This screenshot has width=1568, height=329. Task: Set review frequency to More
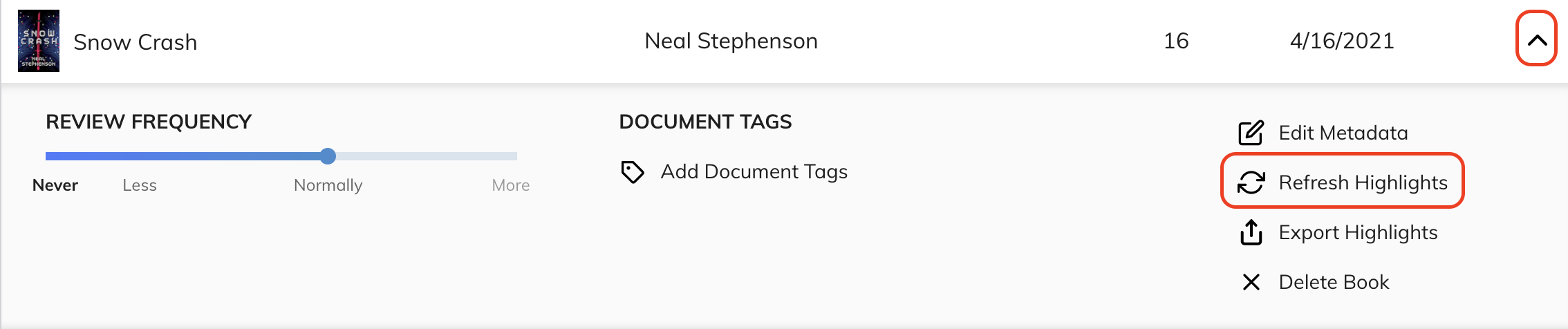click(510, 185)
